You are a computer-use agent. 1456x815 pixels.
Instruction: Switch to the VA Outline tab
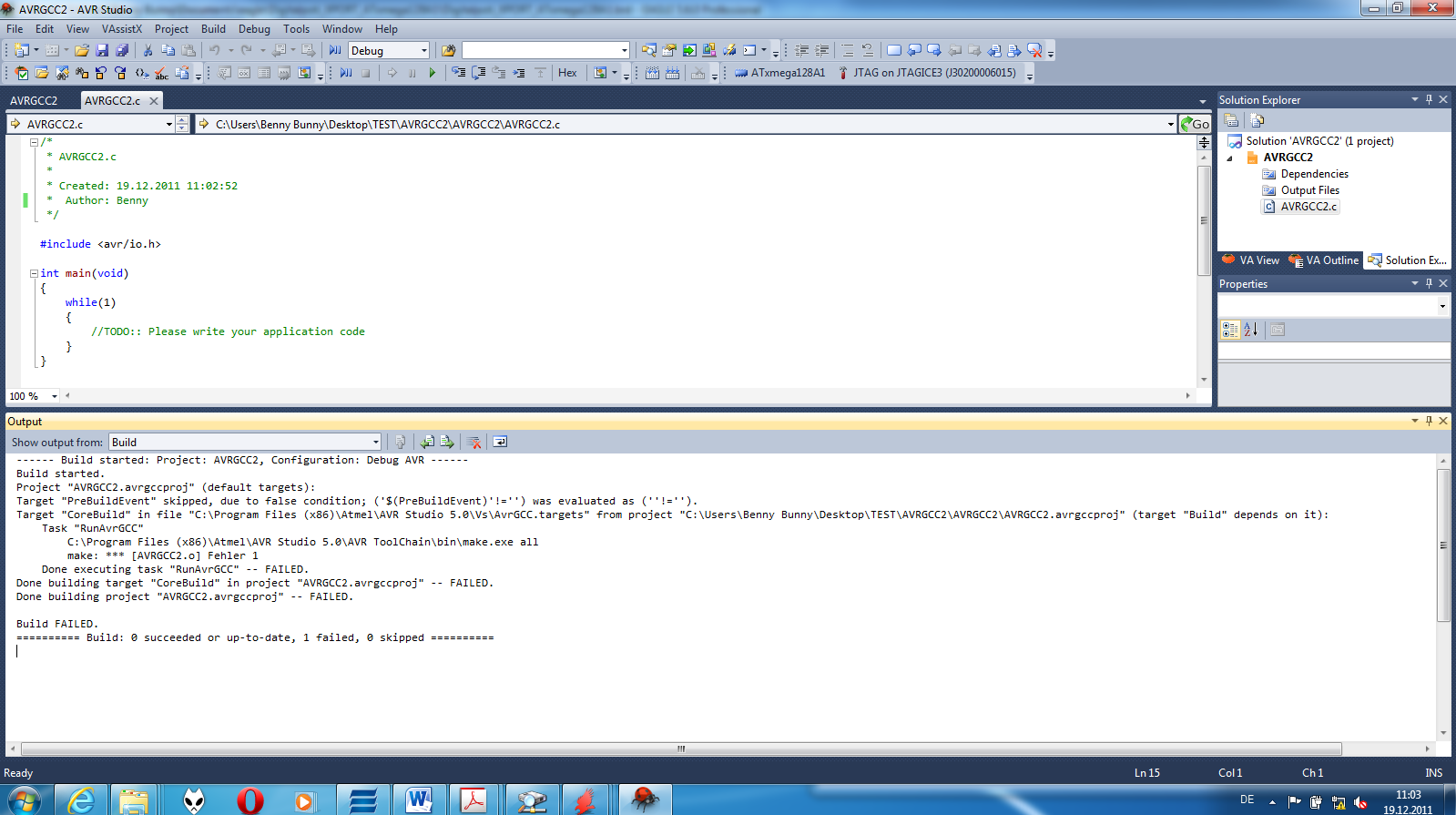[x=1323, y=260]
